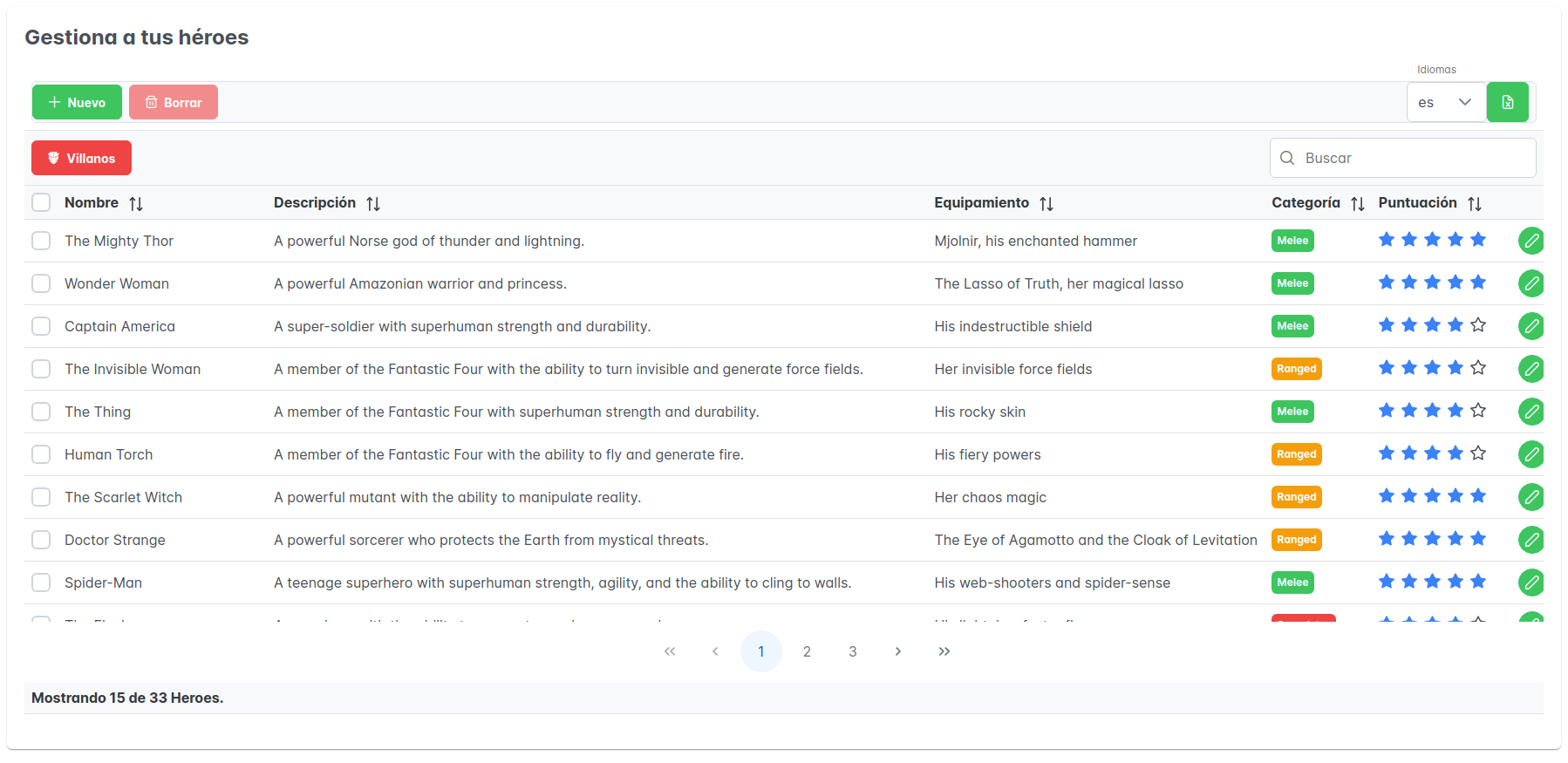Click the fifth star for Wonder Woman
Viewport: 1568px width, 763px height.
[1478, 283]
